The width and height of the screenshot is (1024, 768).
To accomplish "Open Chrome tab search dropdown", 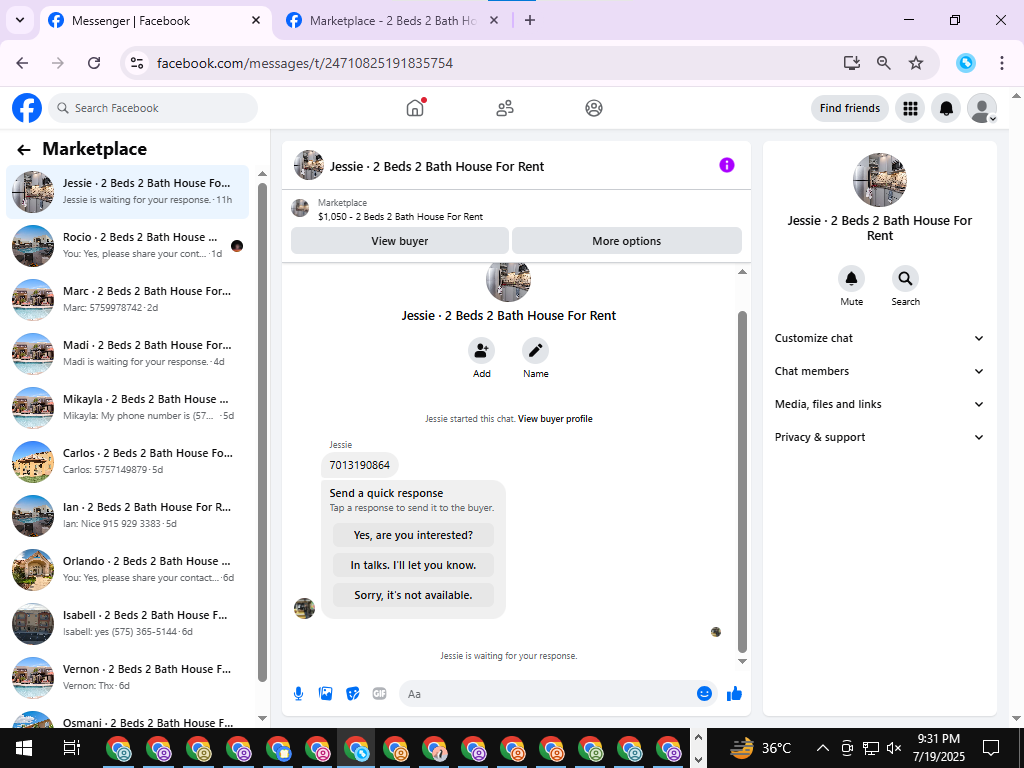I will 20,20.
